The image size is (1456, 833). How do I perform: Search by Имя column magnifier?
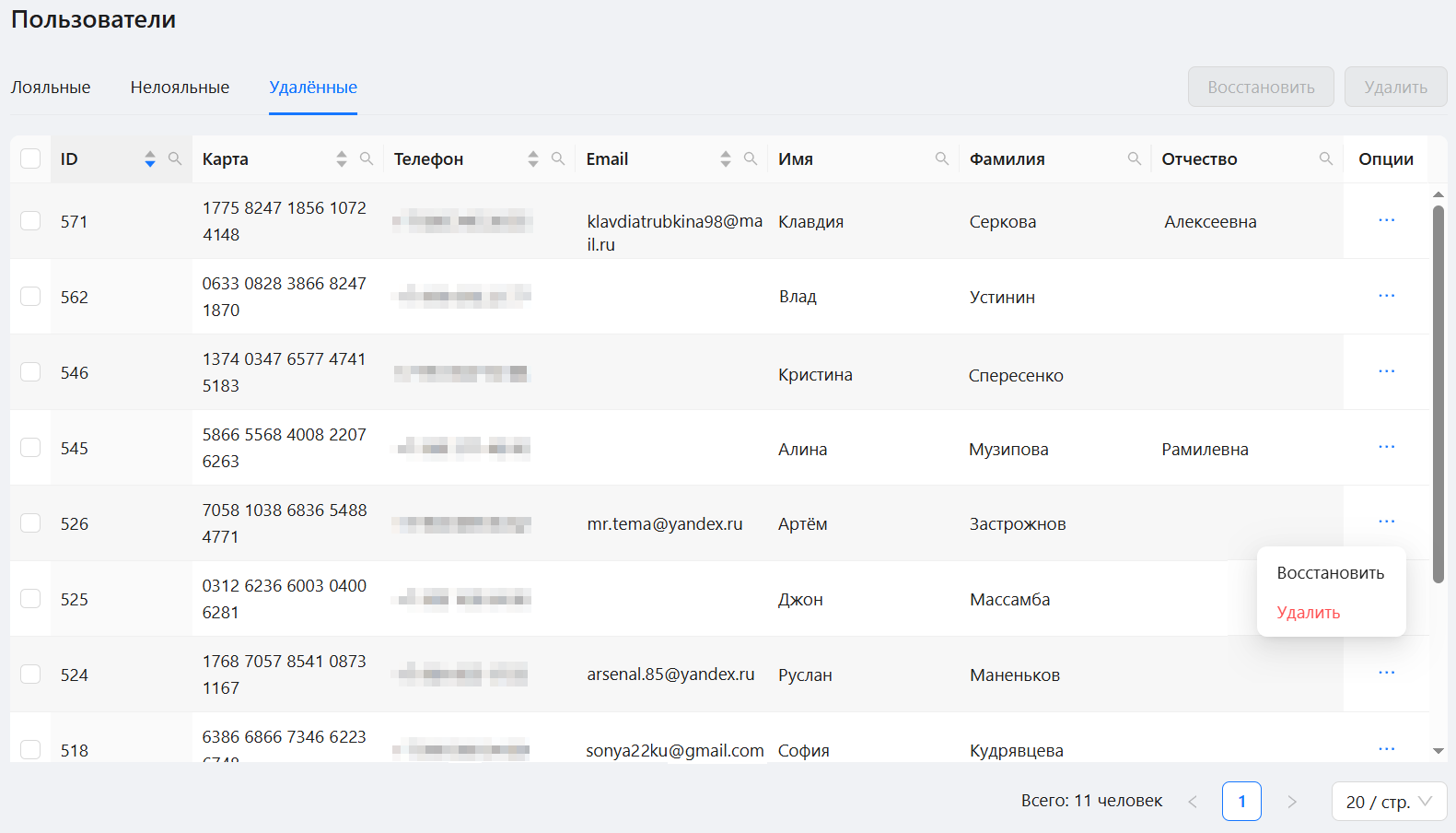coord(942,158)
